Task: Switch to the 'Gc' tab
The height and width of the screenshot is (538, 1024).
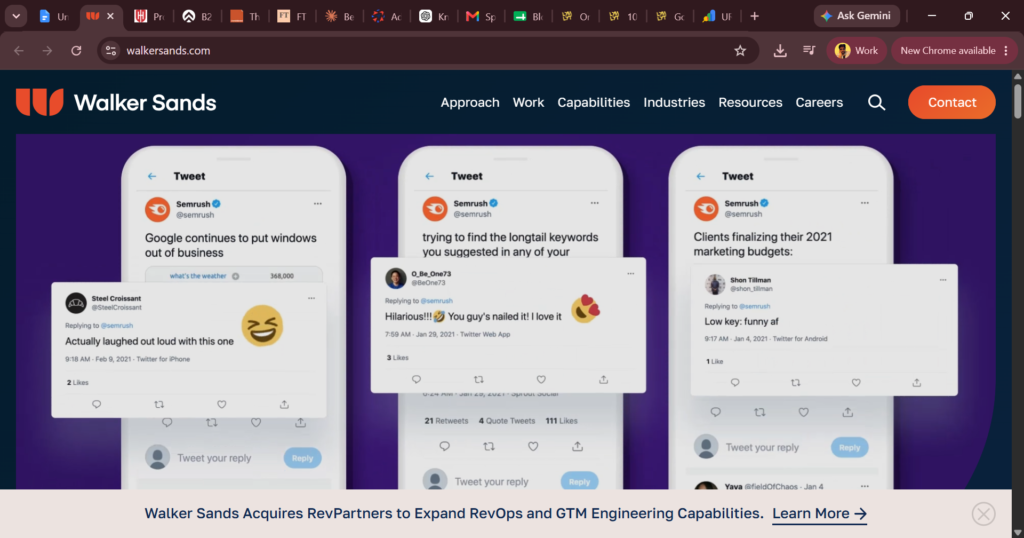Action: 671,16
